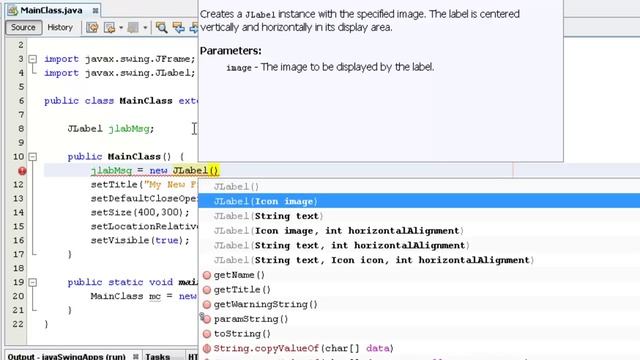Click line number 12 in gutter

[18, 184]
